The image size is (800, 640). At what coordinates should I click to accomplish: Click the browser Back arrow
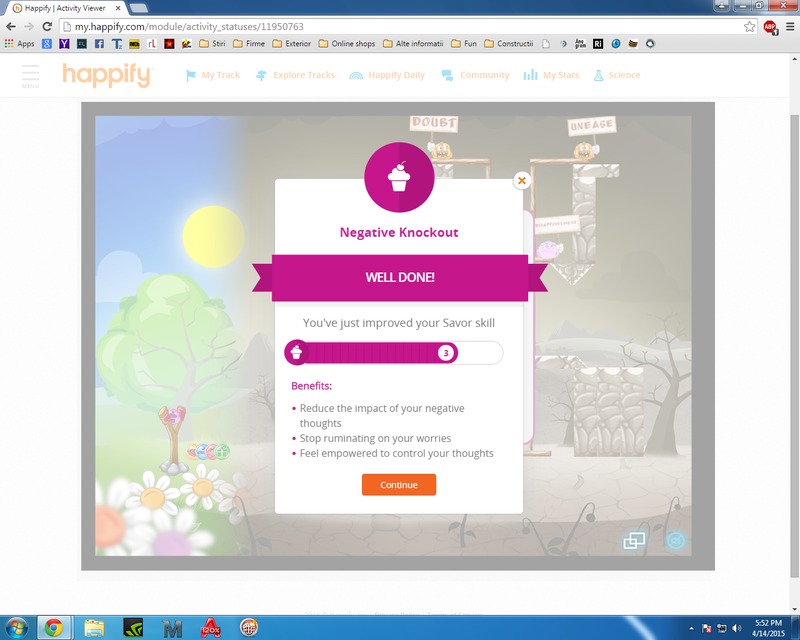11,27
